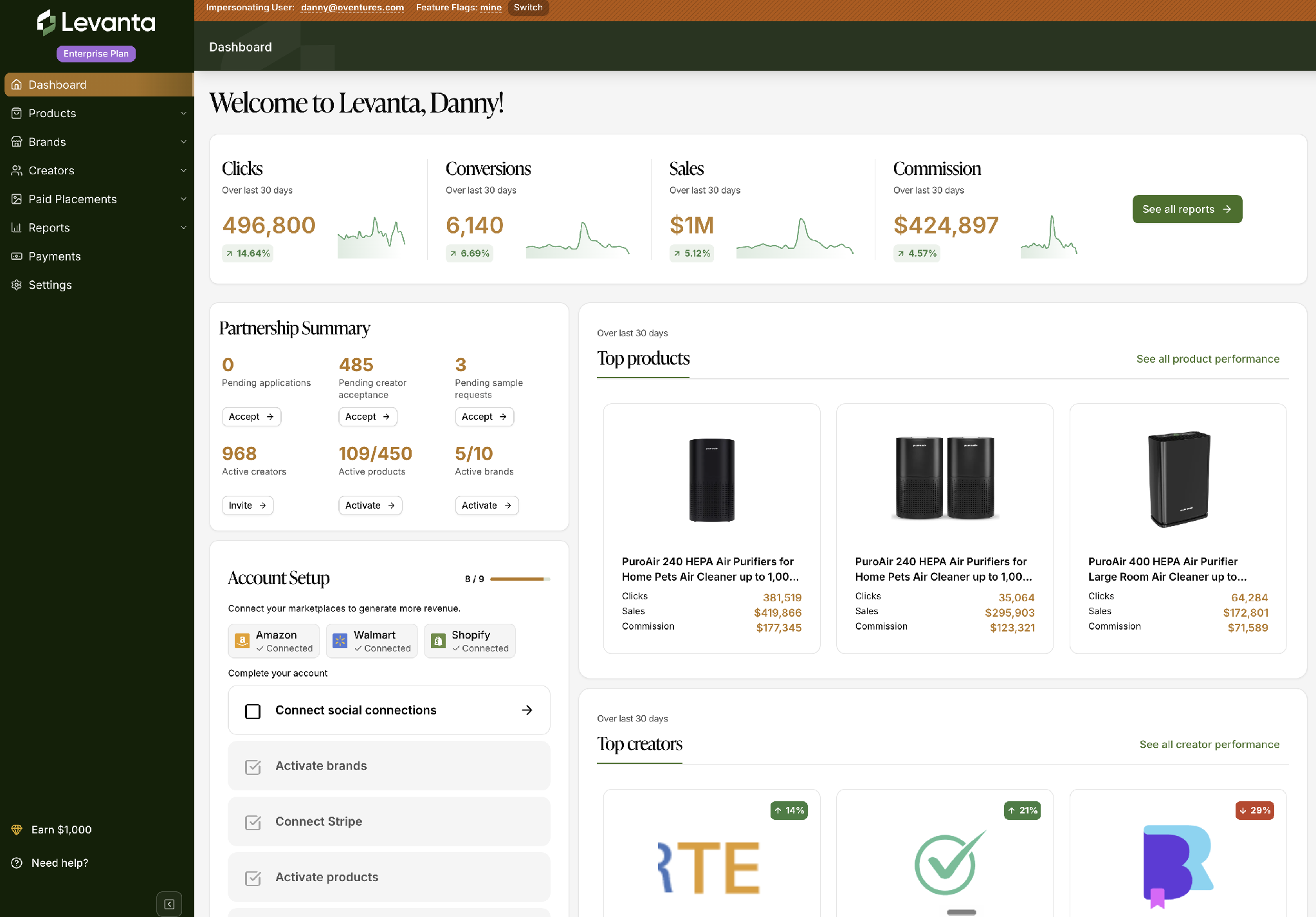Click the Feature Flags mine link

491,8
